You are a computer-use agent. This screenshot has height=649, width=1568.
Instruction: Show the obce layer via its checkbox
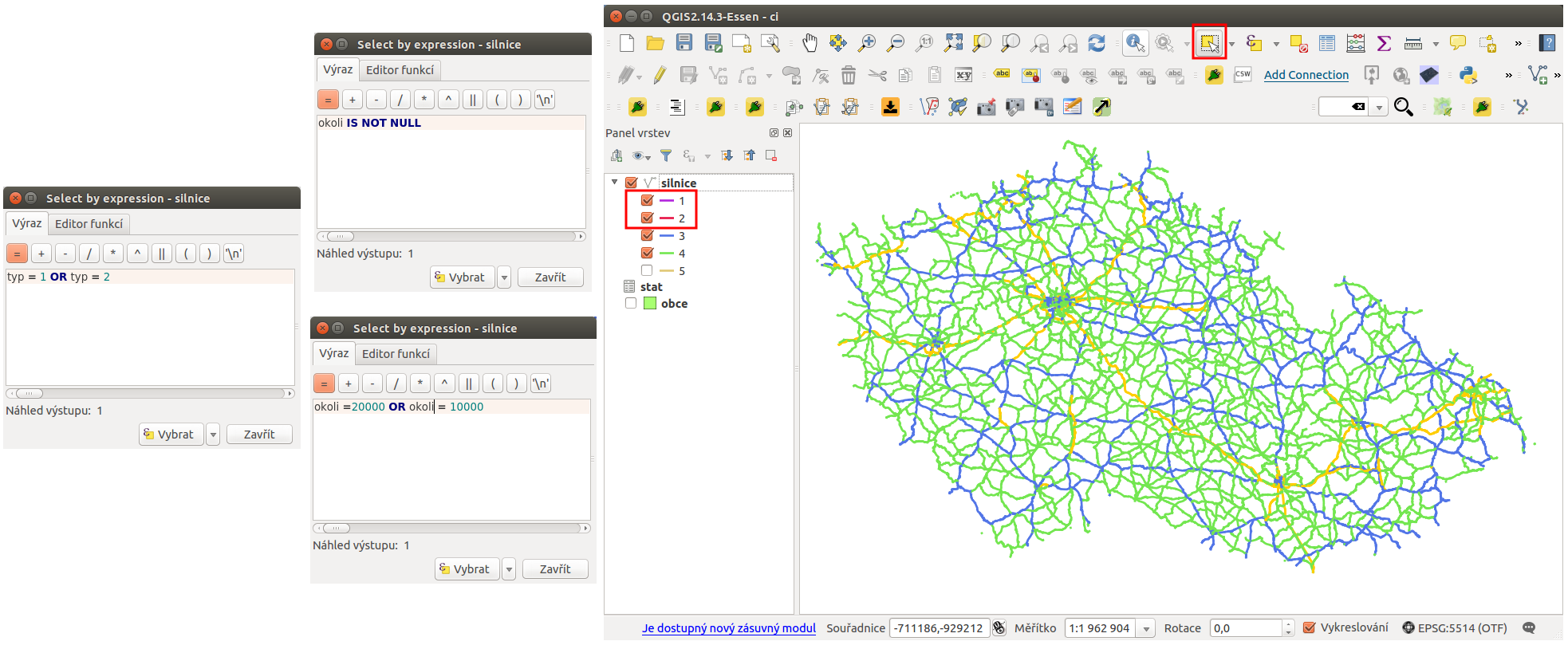631,304
